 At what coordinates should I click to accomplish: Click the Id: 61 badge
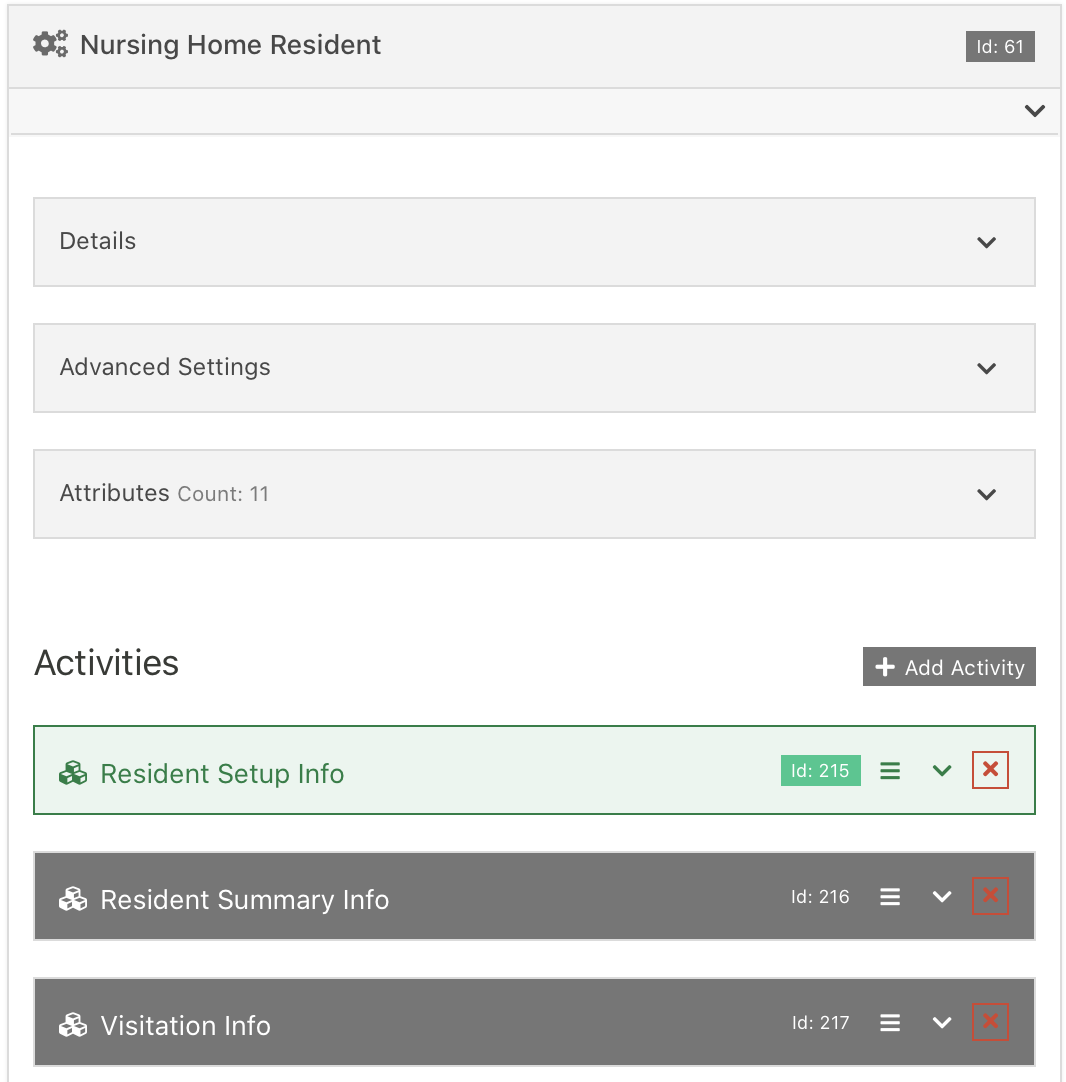(x=1000, y=46)
